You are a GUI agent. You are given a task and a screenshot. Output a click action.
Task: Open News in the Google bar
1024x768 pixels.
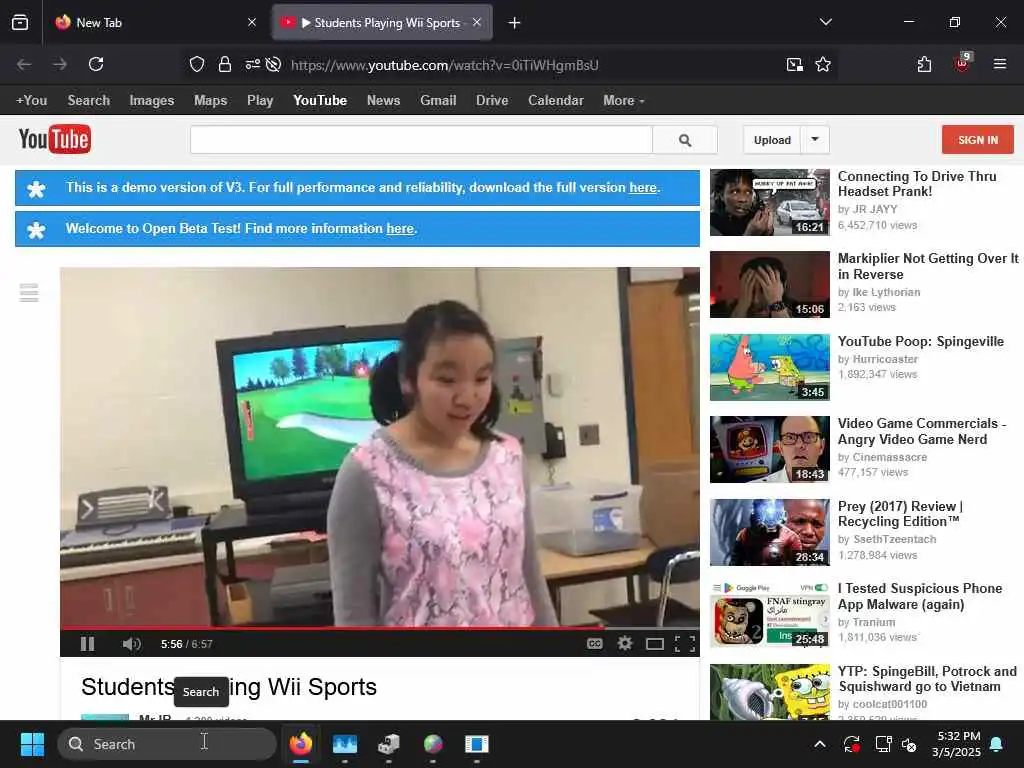[x=383, y=101]
